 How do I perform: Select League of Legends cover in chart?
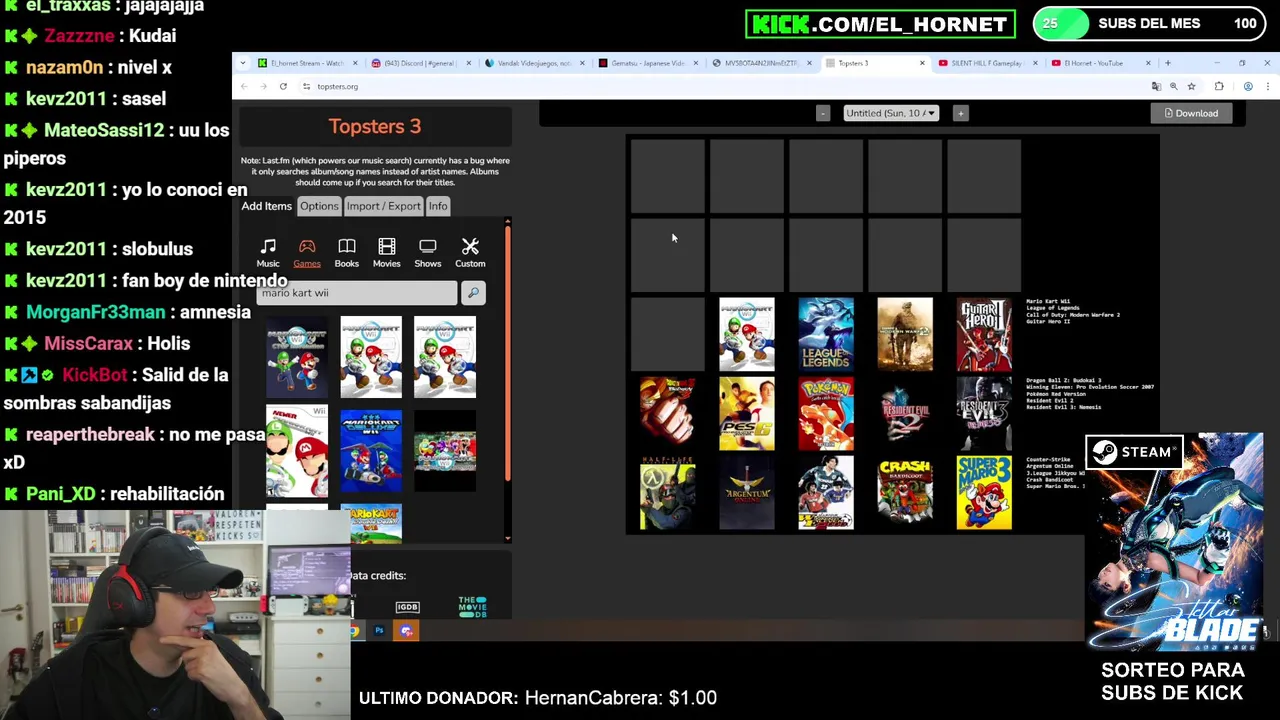[x=826, y=334]
